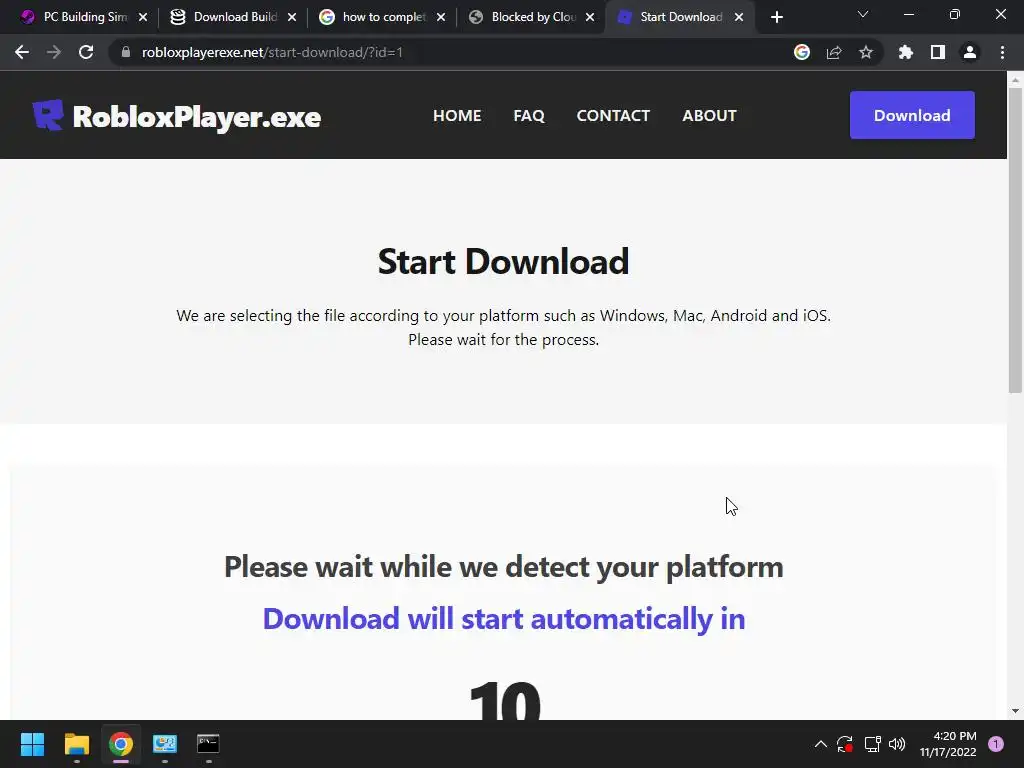The image size is (1024, 768).
Task: Open the Extensions puzzle icon
Action: coord(906,52)
